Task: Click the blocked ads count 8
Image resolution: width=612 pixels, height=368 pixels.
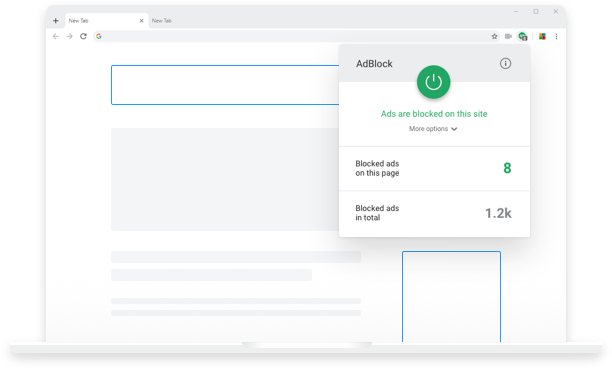Action: pyautogui.click(x=507, y=168)
